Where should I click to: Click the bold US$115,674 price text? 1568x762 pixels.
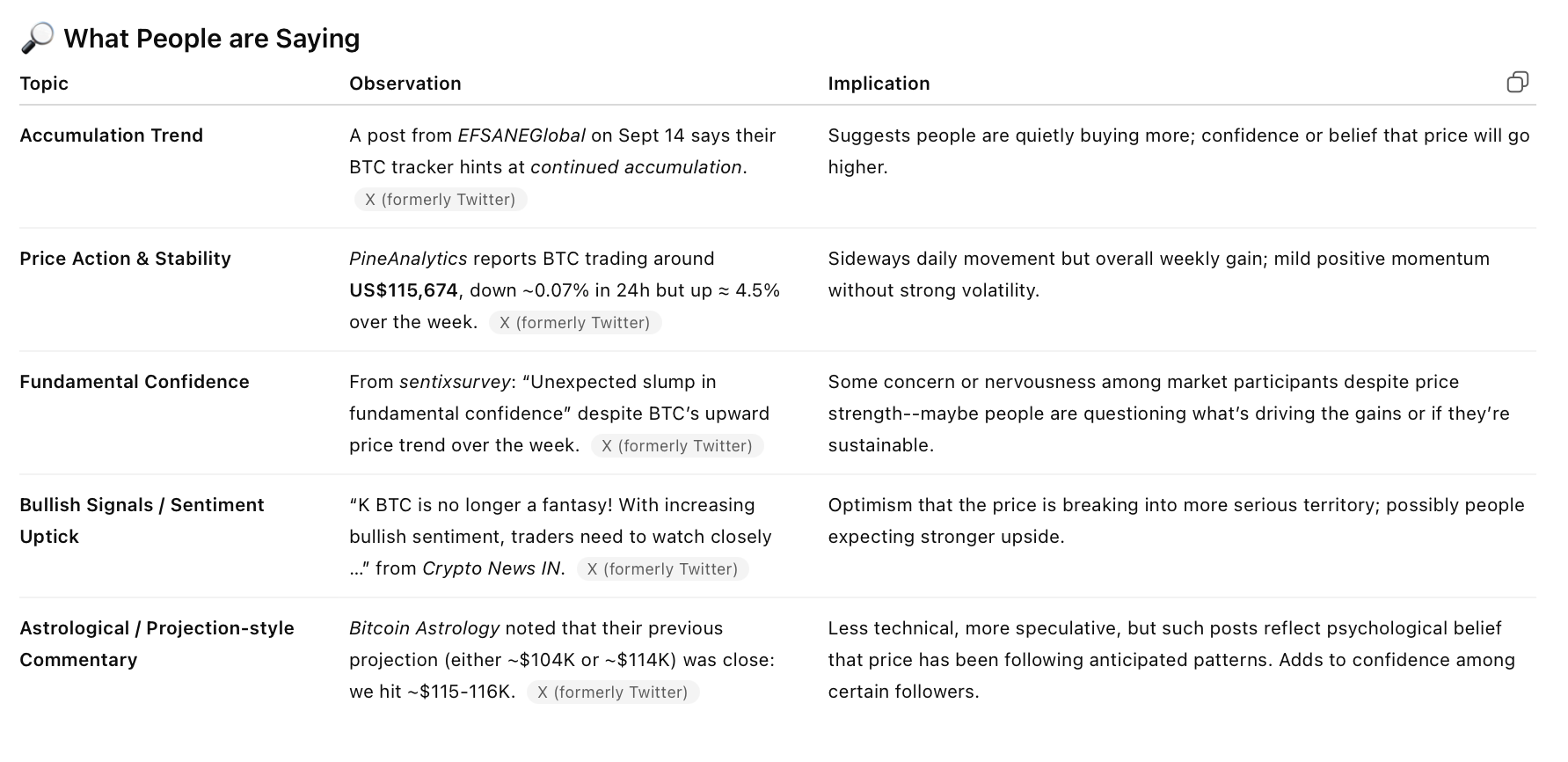coord(404,290)
